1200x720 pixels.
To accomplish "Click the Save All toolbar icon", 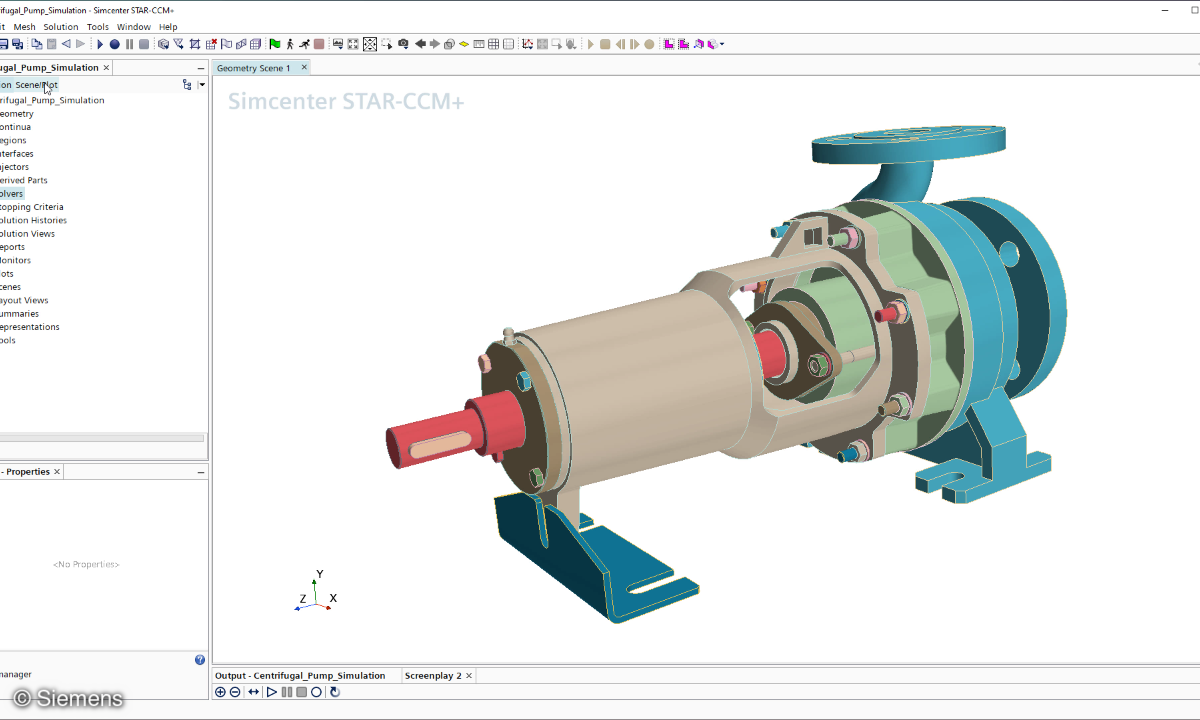I will [x=17, y=44].
